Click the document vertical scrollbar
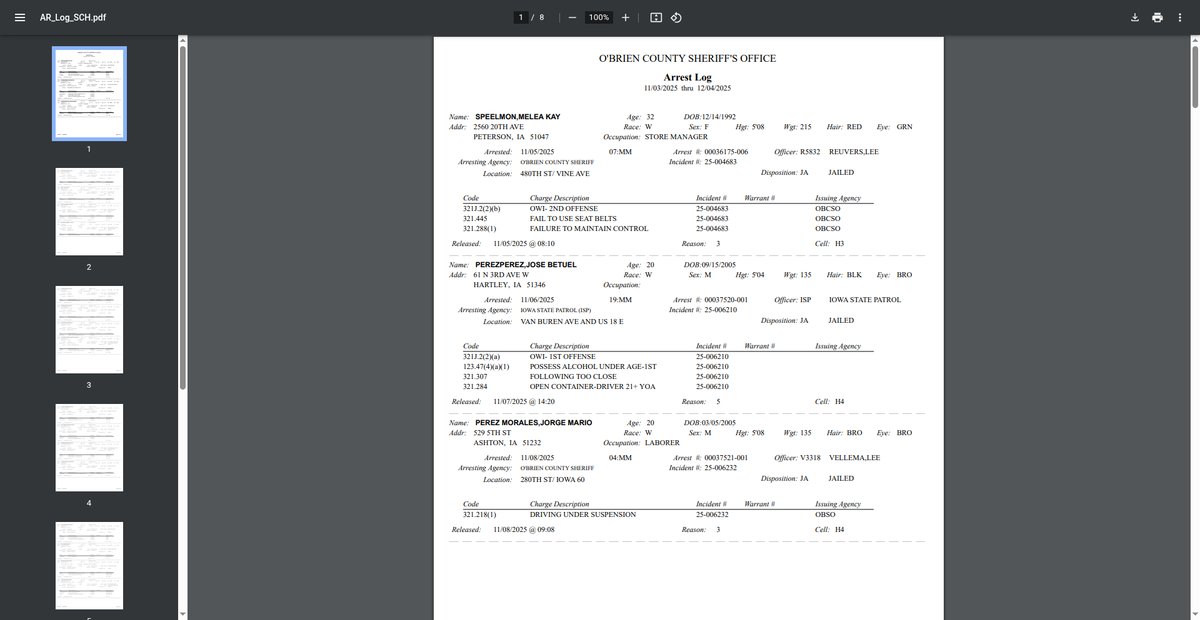 tap(1195, 75)
